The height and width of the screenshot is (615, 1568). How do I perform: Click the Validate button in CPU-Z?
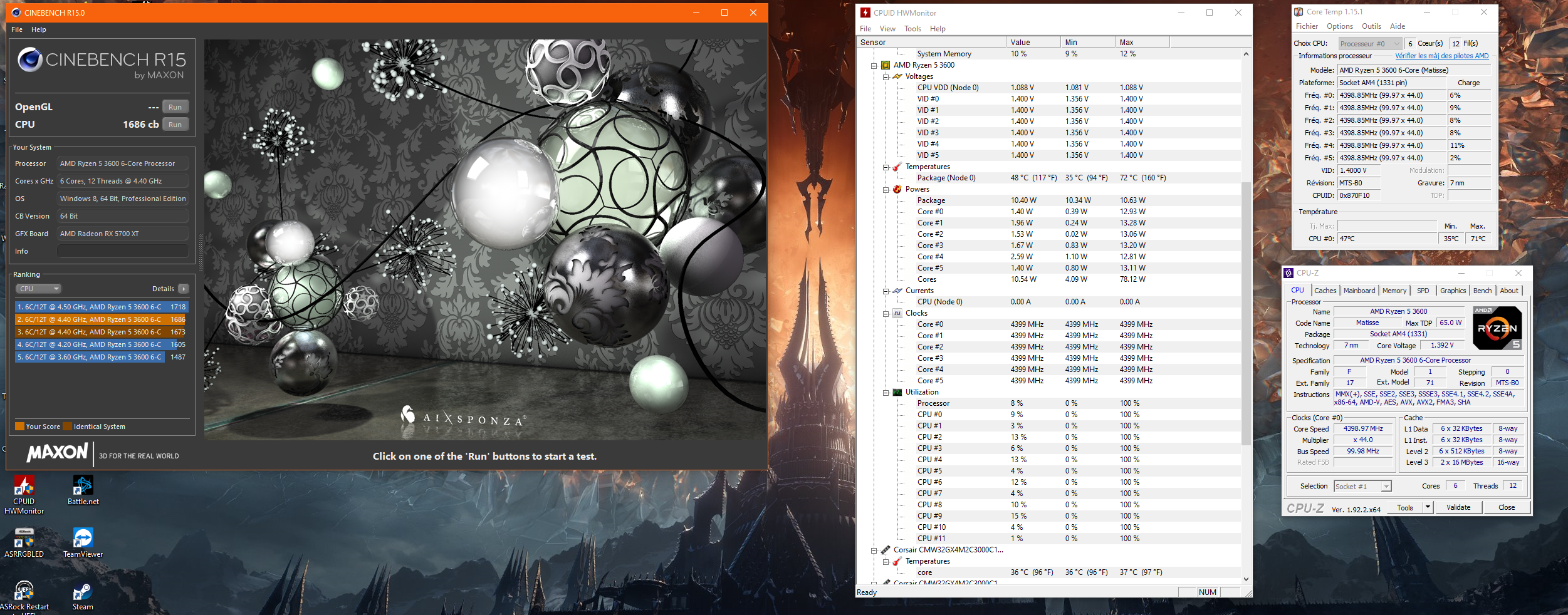[x=1458, y=507]
